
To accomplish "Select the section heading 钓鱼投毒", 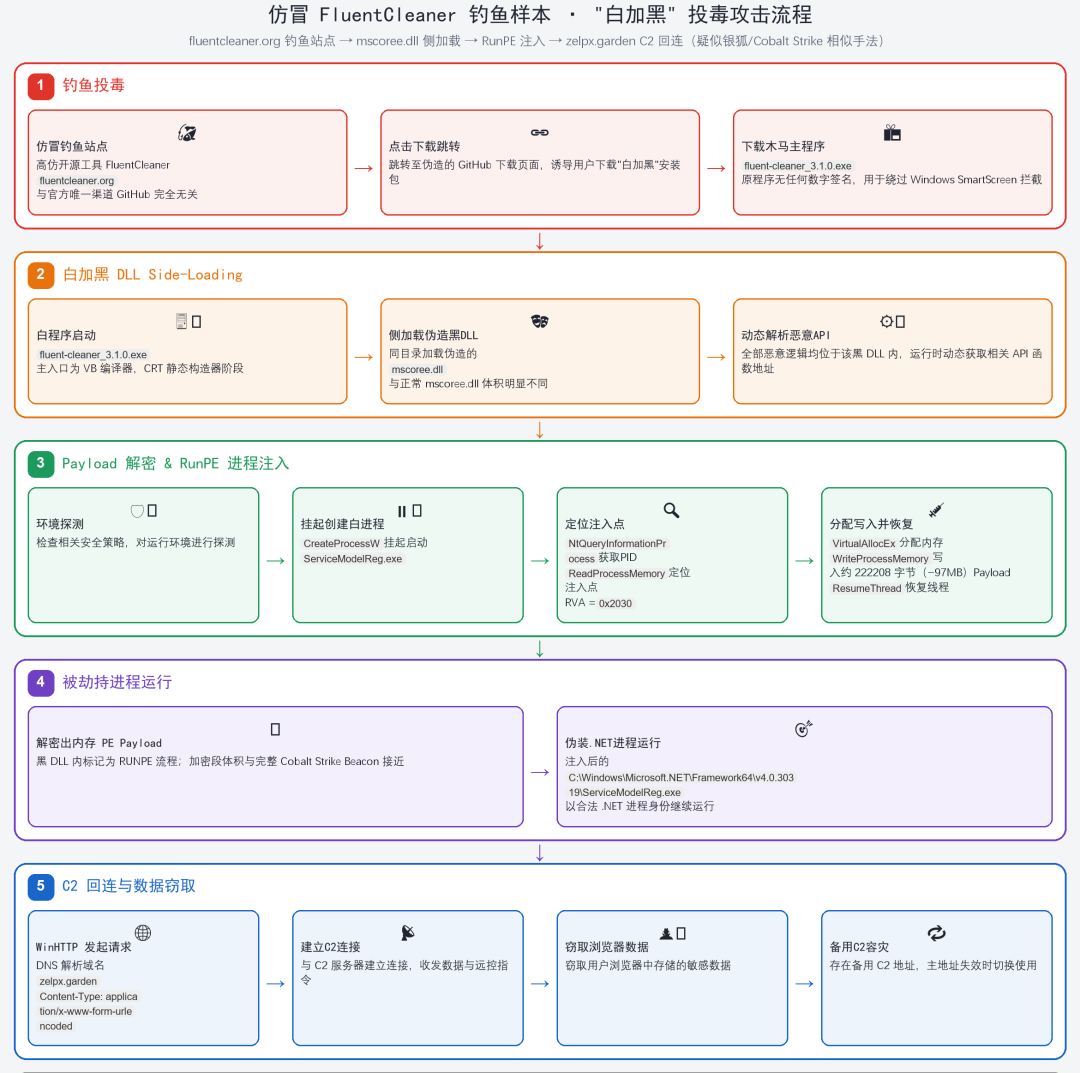I will tap(94, 85).
